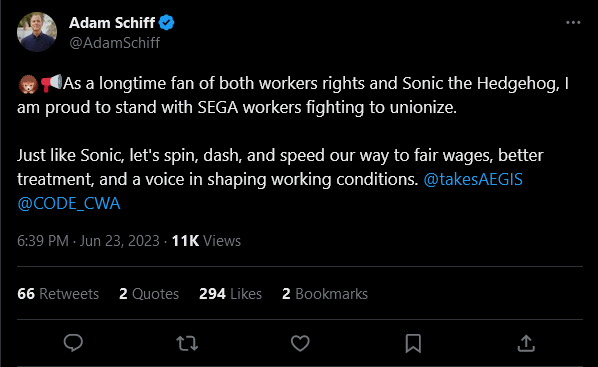Click the hedgehog emoji in the tweet
This screenshot has width=598, height=367.
[x=28, y=84]
